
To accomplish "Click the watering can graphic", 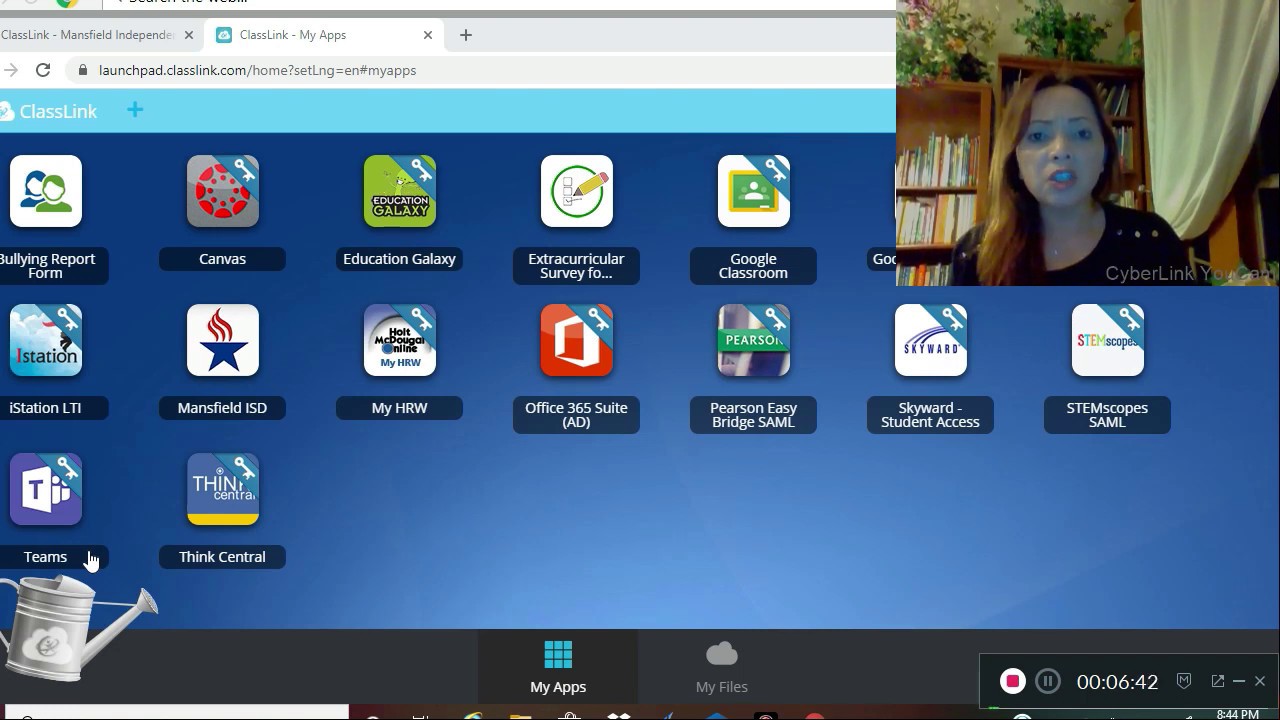I will pyautogui.click(x=78, y=628).
